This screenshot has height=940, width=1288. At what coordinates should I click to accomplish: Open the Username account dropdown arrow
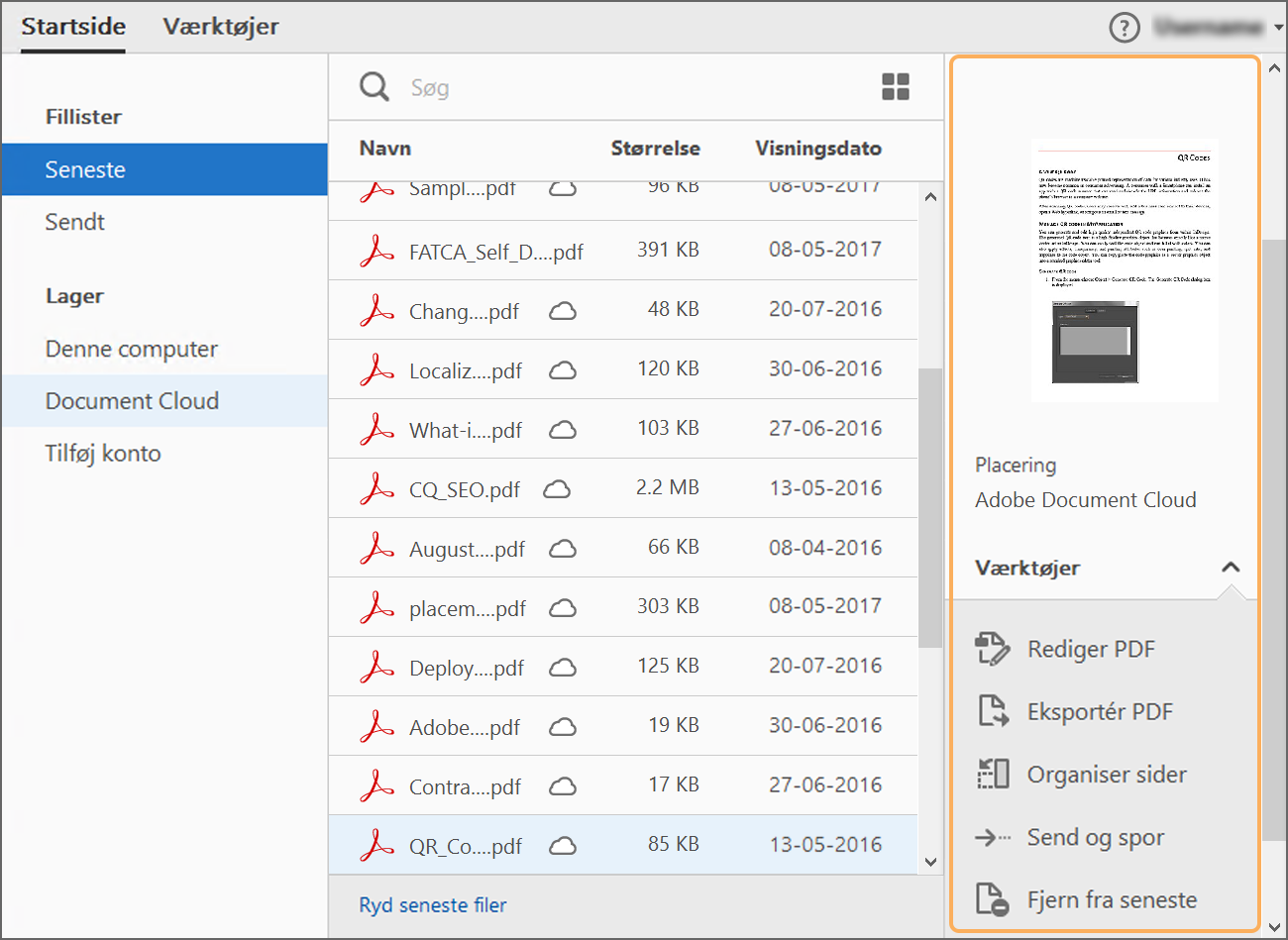click(1279, 28)
